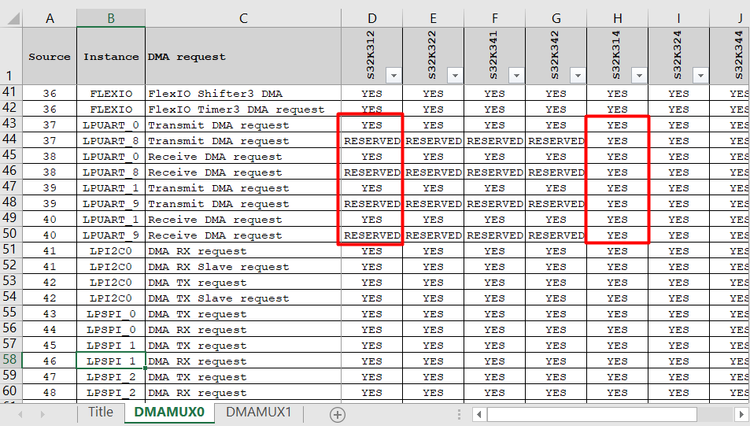Click source value 46 cell
750x426 pixels.
coord(49,361)
